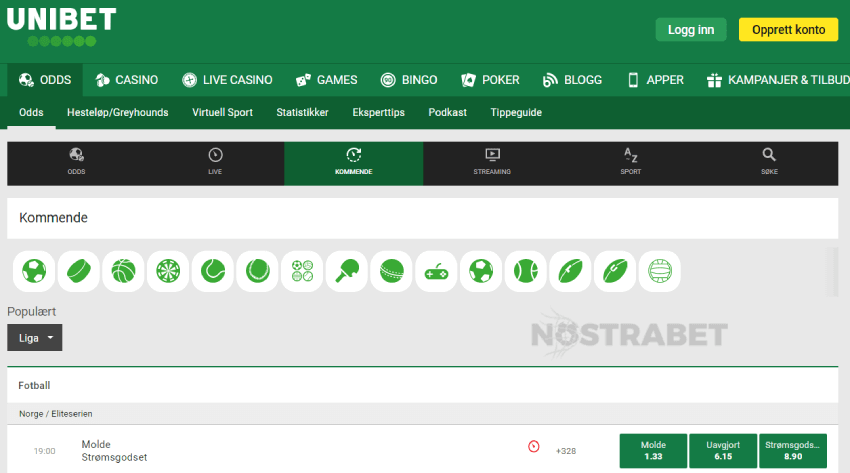
Task: Switch to Virtuell Sport
Action: point(222,112)
